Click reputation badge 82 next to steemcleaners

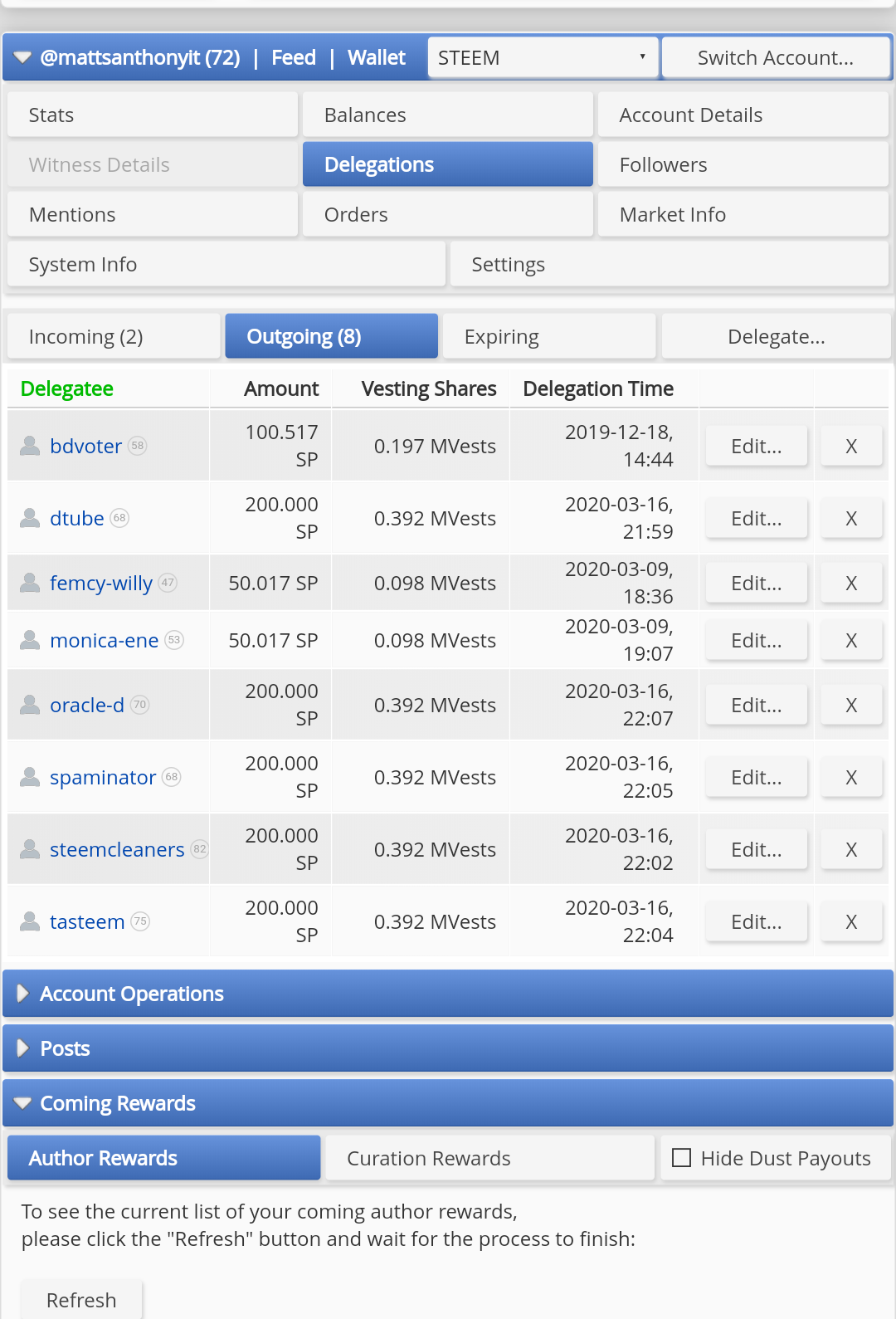click(199, 849)
